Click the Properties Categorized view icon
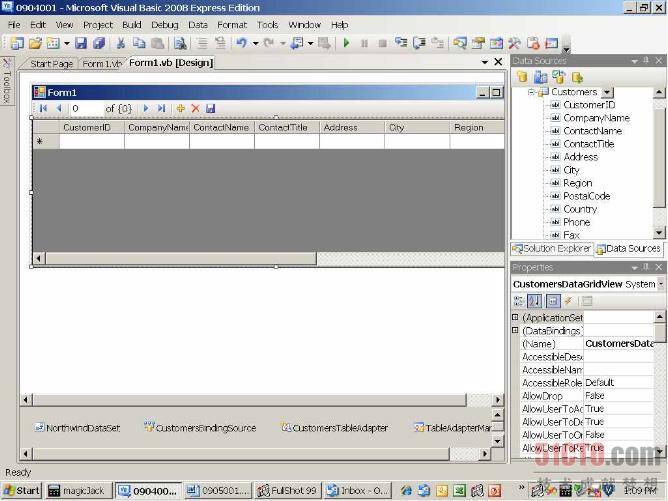Viewport: 668px width, 501px height. click(x=518, y=301)
